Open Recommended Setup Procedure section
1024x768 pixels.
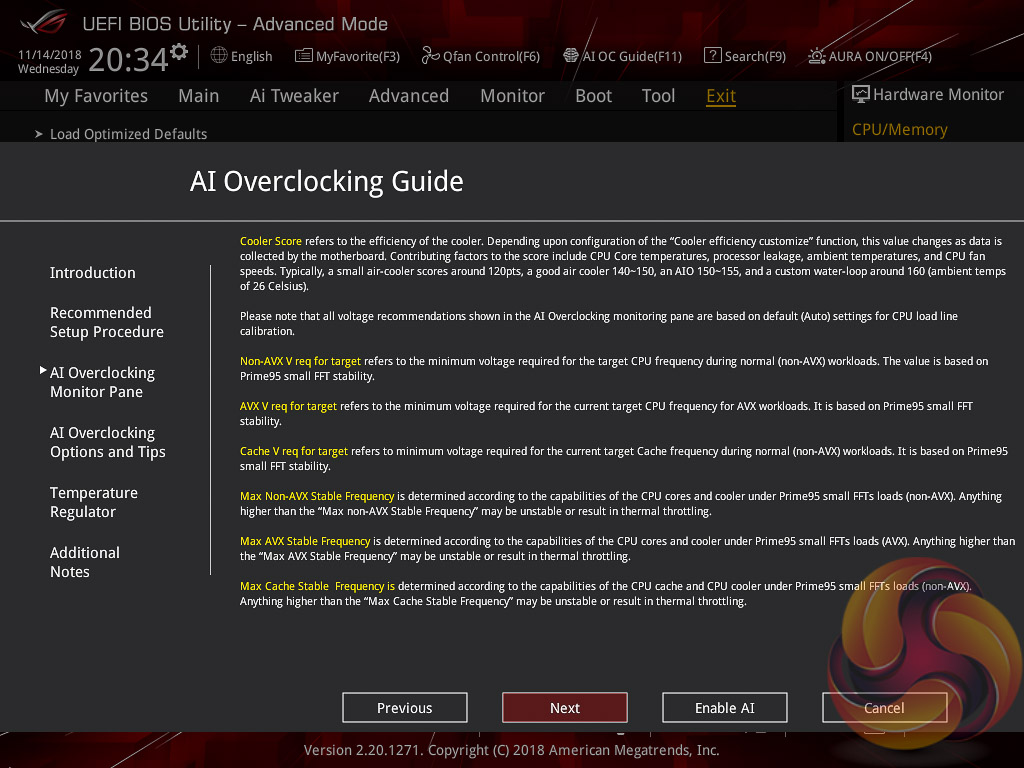(x=107, y=322)
